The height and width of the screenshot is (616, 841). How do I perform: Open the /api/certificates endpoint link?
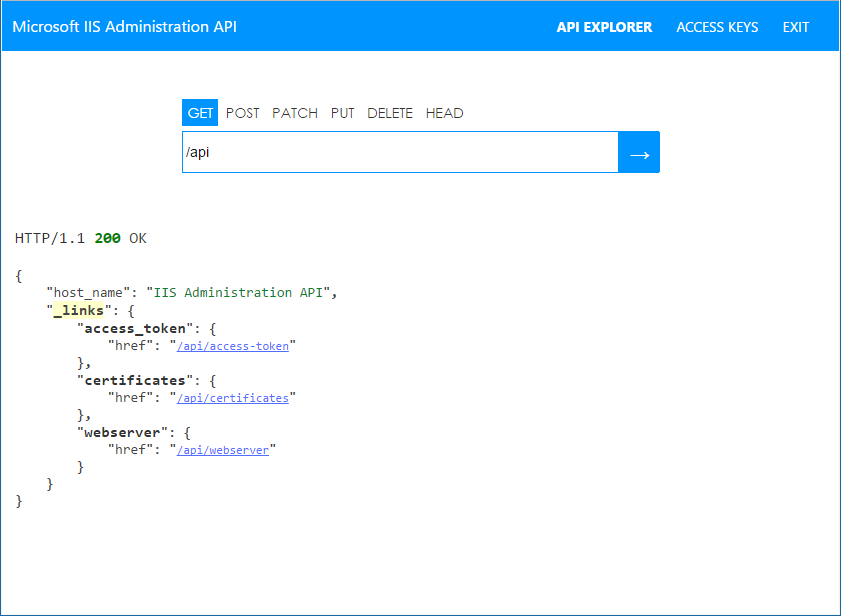[232, 397]
